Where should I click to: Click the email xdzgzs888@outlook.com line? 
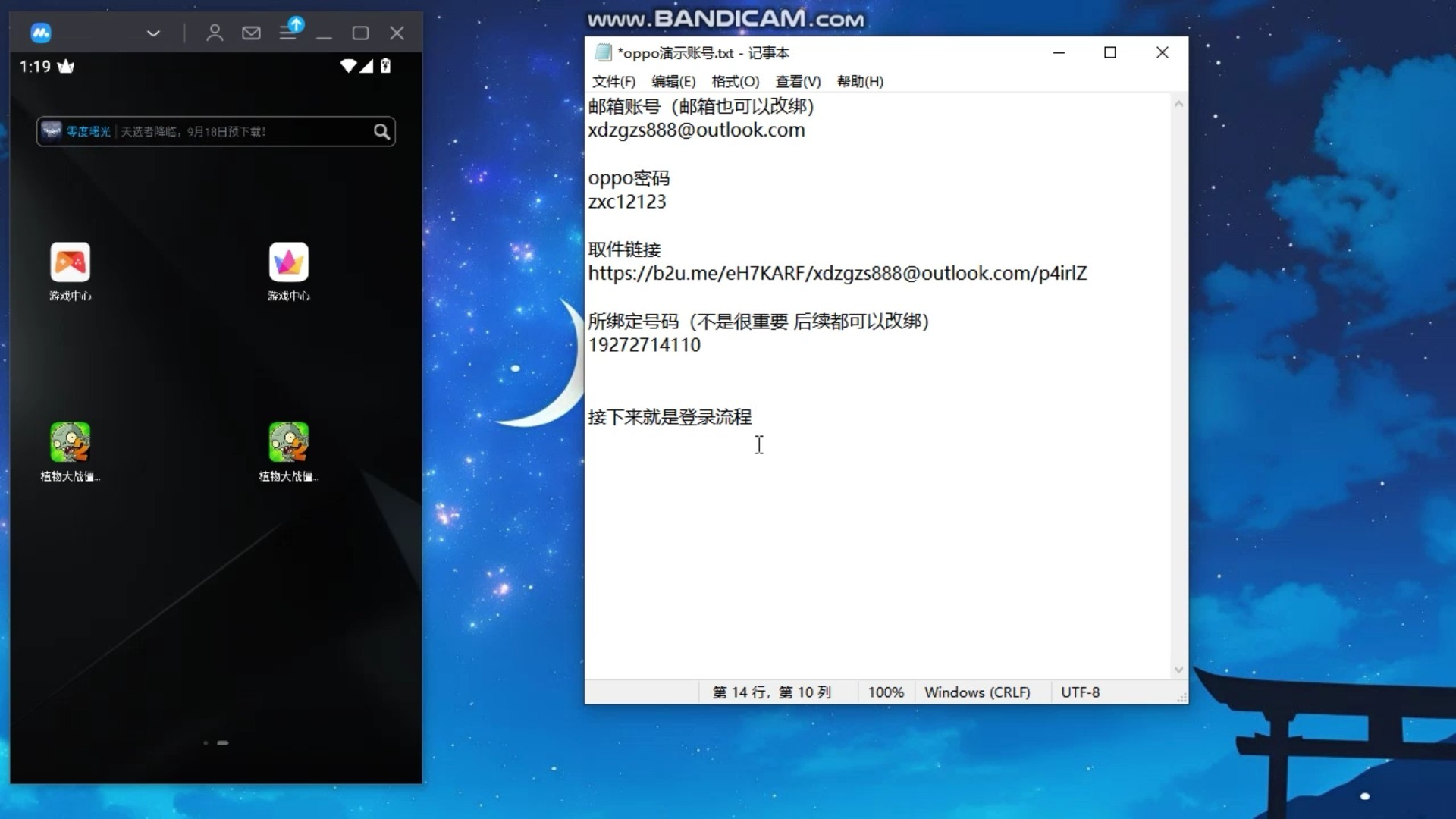(696, 130)
